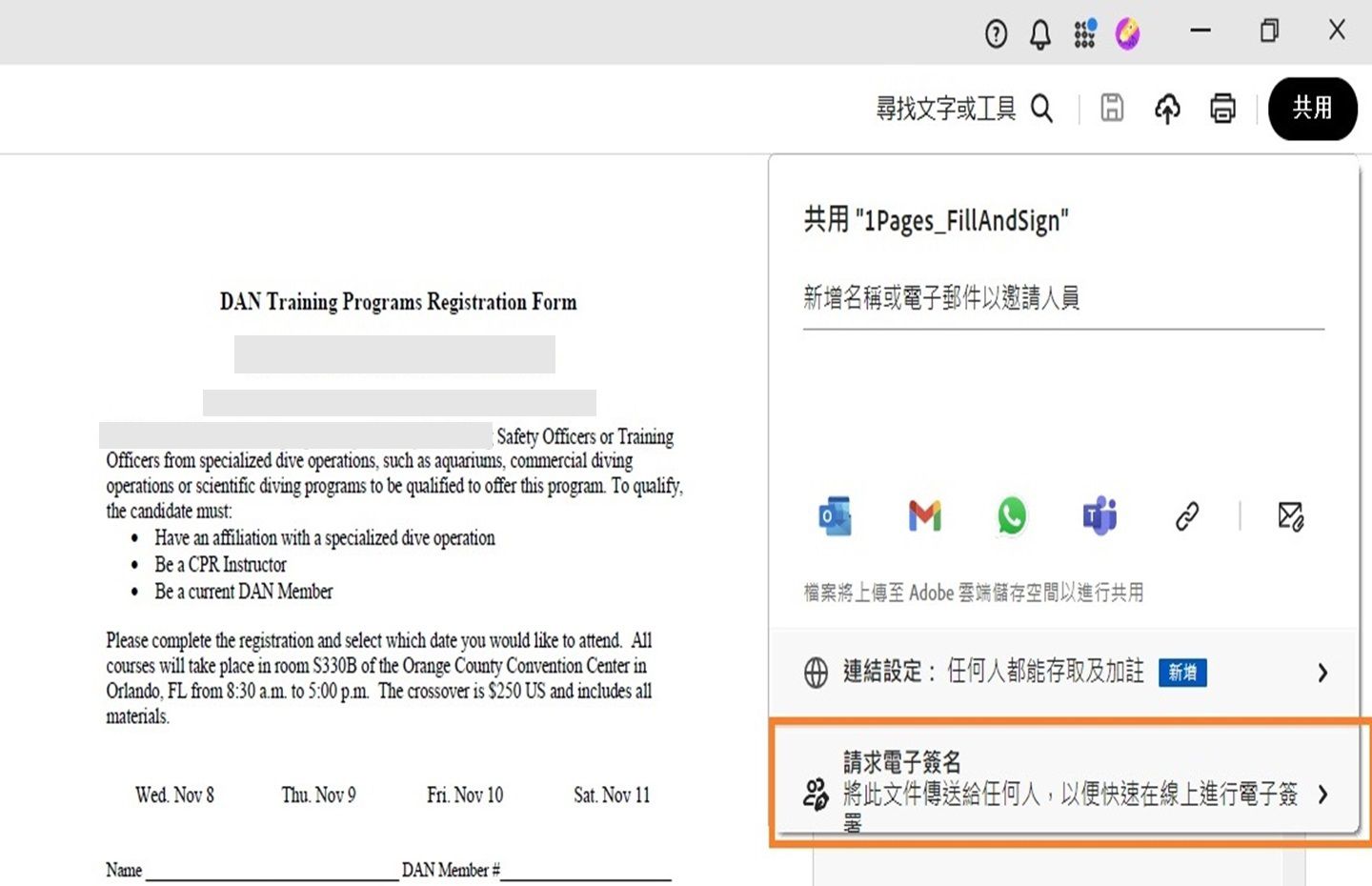
Task: Upload the file to Adobe cloud storage
Action: click(1167, 109)
